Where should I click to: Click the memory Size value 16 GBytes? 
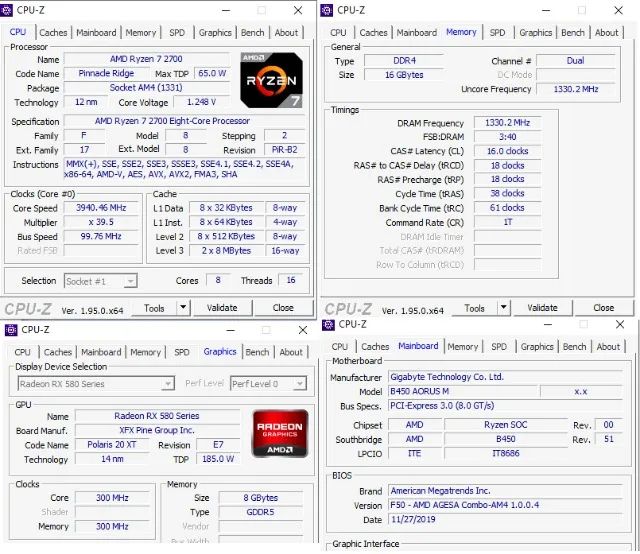(x=404, y=75)
